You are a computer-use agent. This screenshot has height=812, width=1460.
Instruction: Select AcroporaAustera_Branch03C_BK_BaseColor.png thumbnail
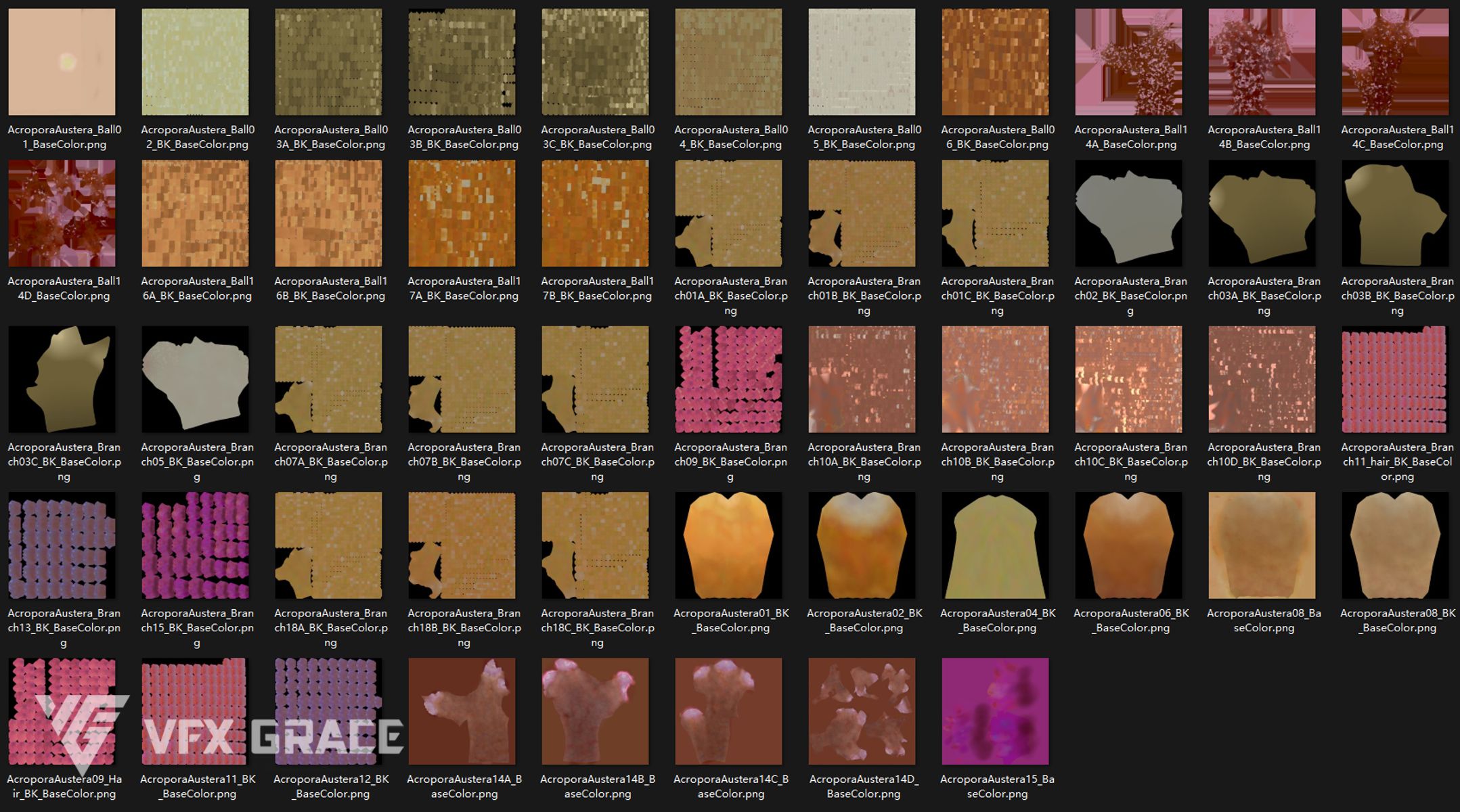[62, 379]
